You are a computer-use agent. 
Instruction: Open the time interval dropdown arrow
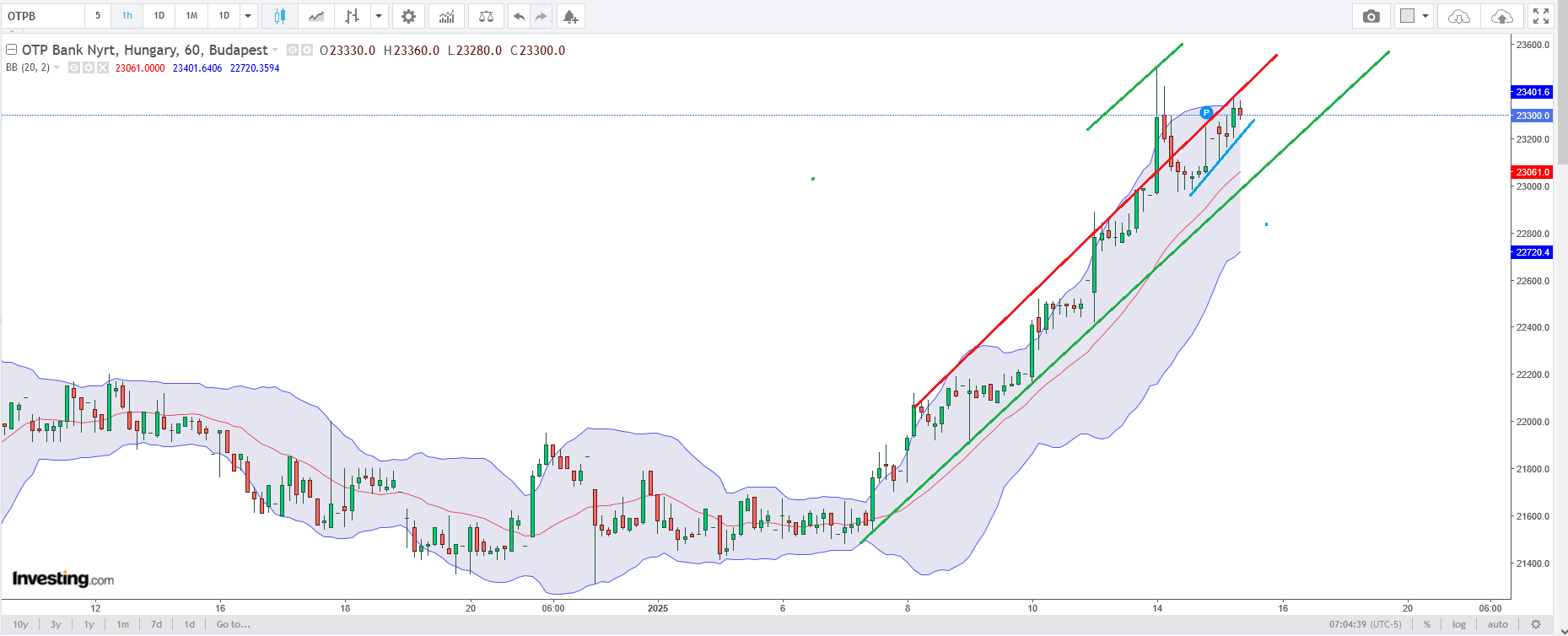point(248,16)
